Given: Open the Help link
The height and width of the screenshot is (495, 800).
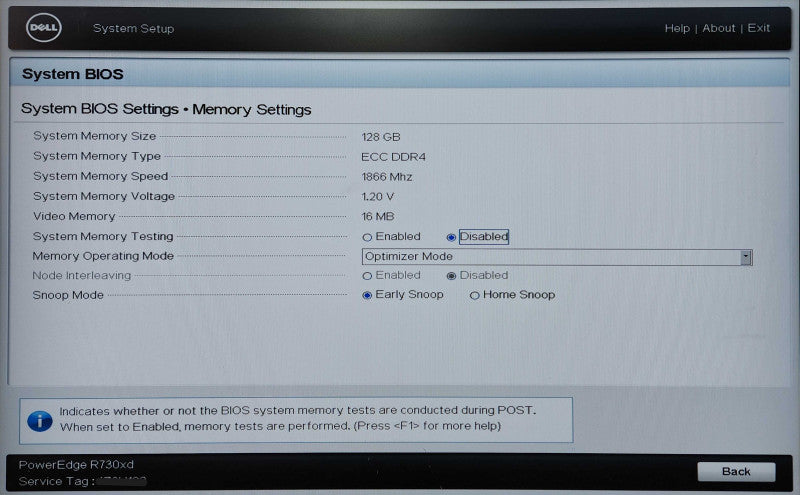Looking at the screenshot, I should tap(677, 29).
